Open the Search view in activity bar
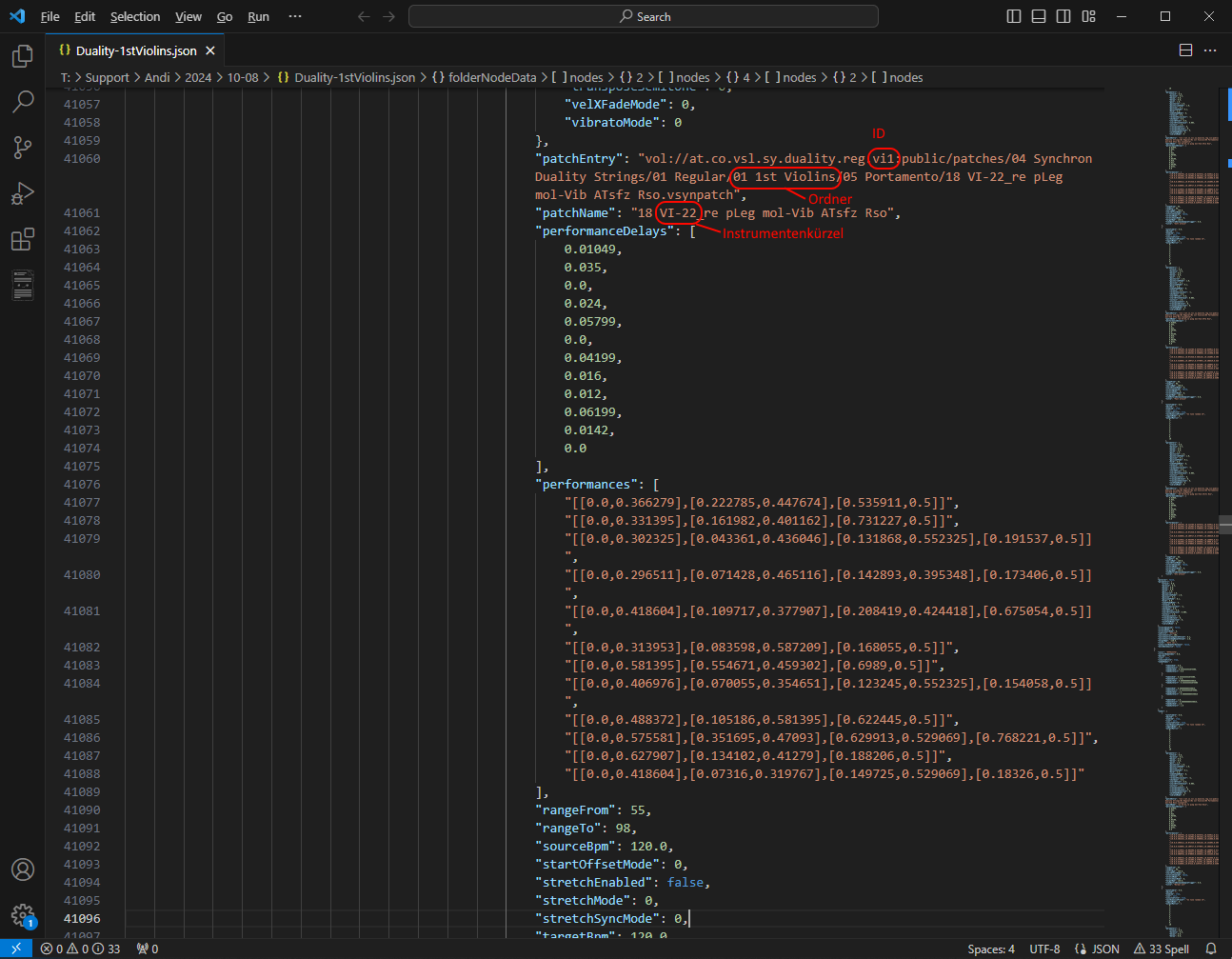Viewport: 1232px width, 959px height. tap(23, 102)
